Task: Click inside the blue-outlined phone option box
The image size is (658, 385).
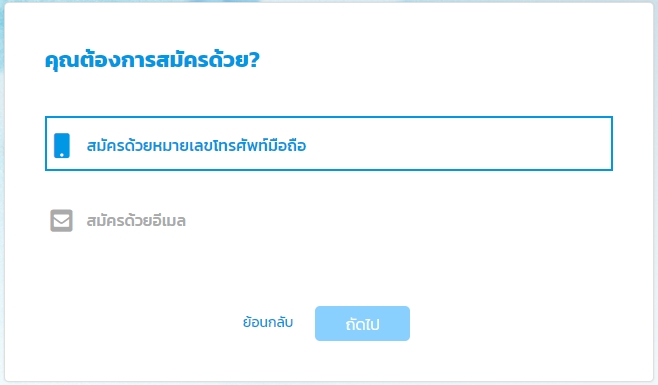Action: (329, 144)
